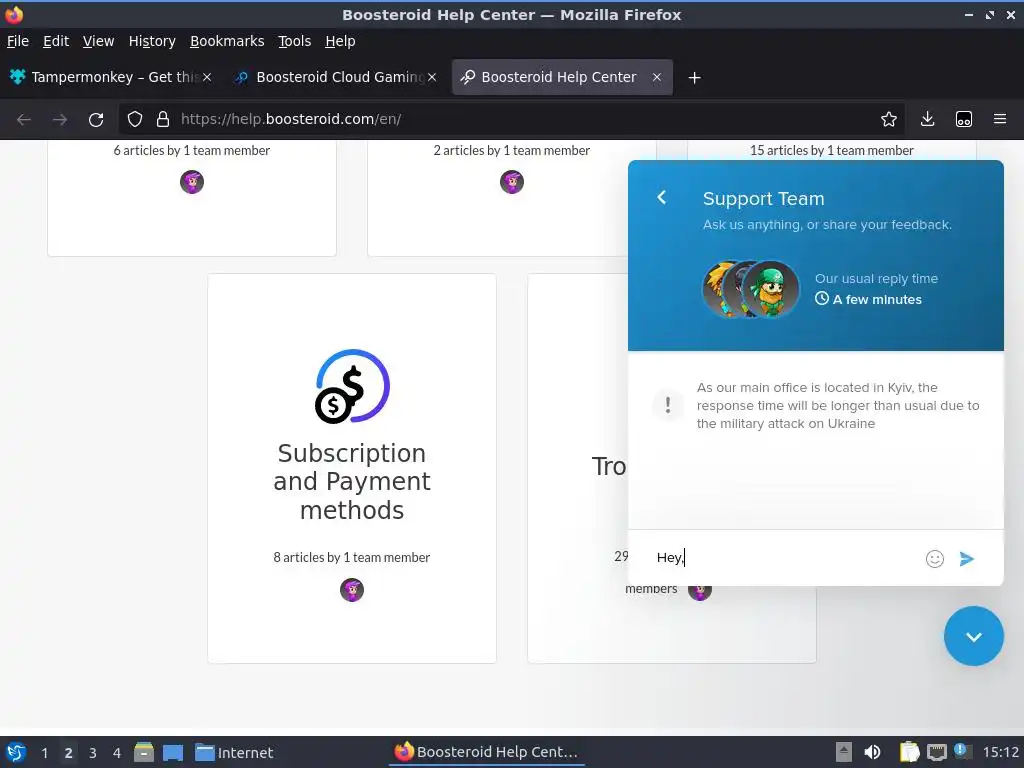
Task: Open a new browser tab
Action: tap(694, 78)
